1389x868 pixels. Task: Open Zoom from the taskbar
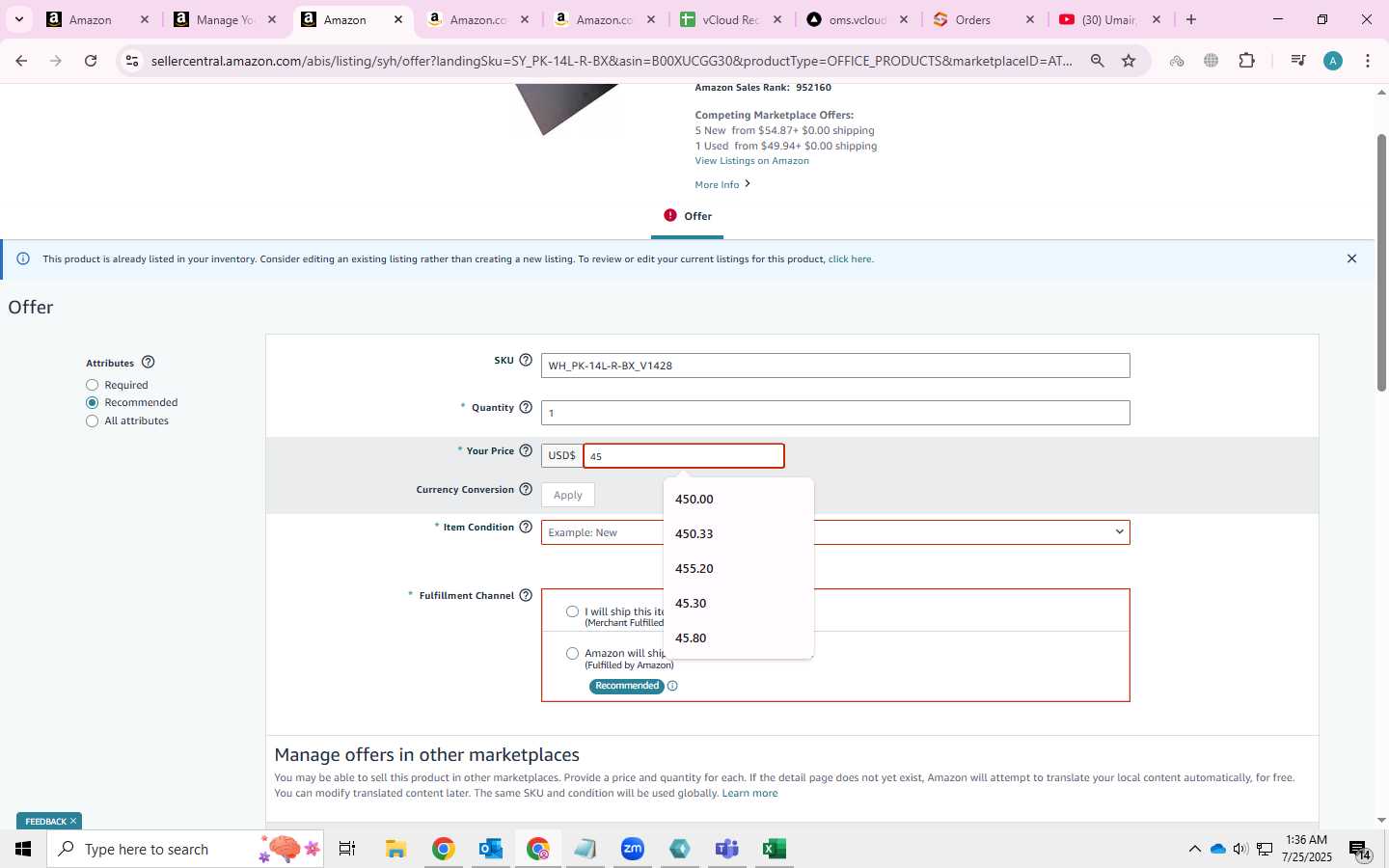tap(633, 849)
